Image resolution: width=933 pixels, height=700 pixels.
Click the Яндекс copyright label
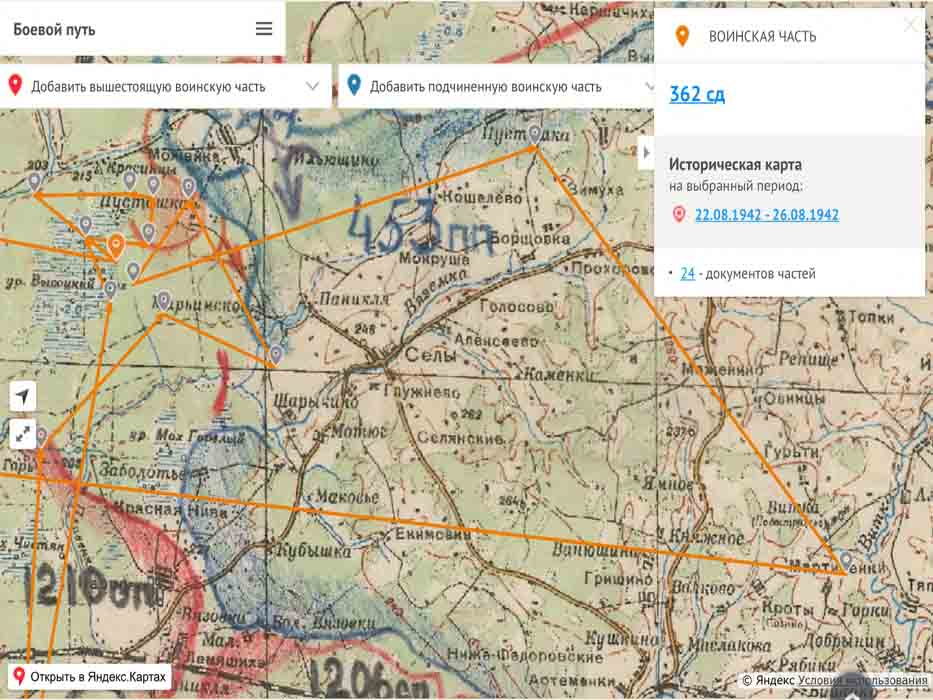click(776, 681)
